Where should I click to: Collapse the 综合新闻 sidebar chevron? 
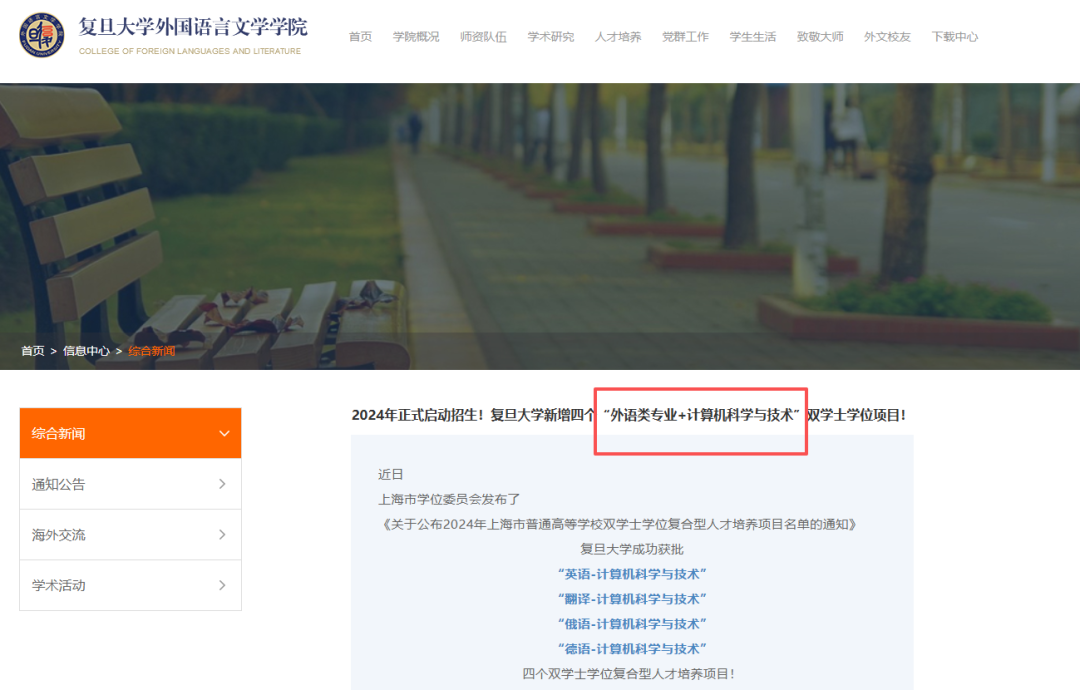[x=223, y=434]
